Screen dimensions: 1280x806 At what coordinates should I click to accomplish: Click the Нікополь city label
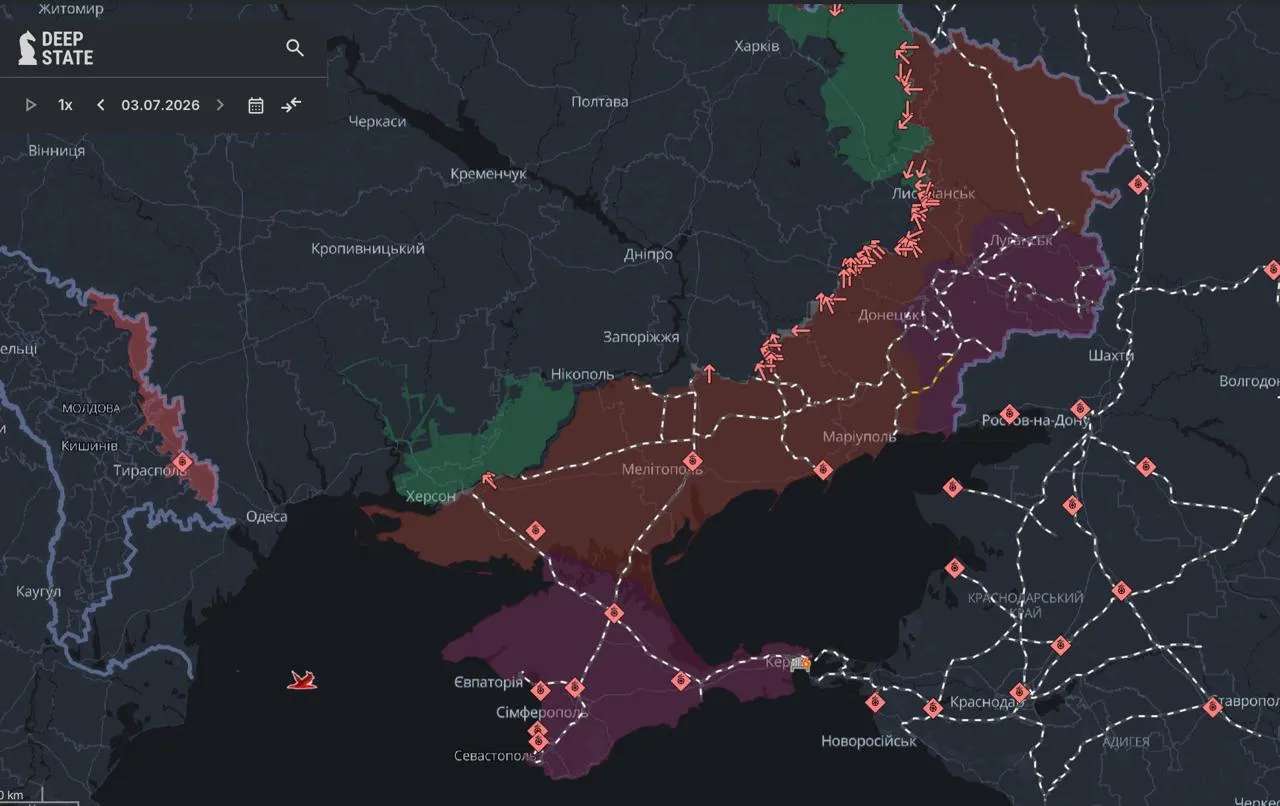pyautogui.click(x=583, y=374)
